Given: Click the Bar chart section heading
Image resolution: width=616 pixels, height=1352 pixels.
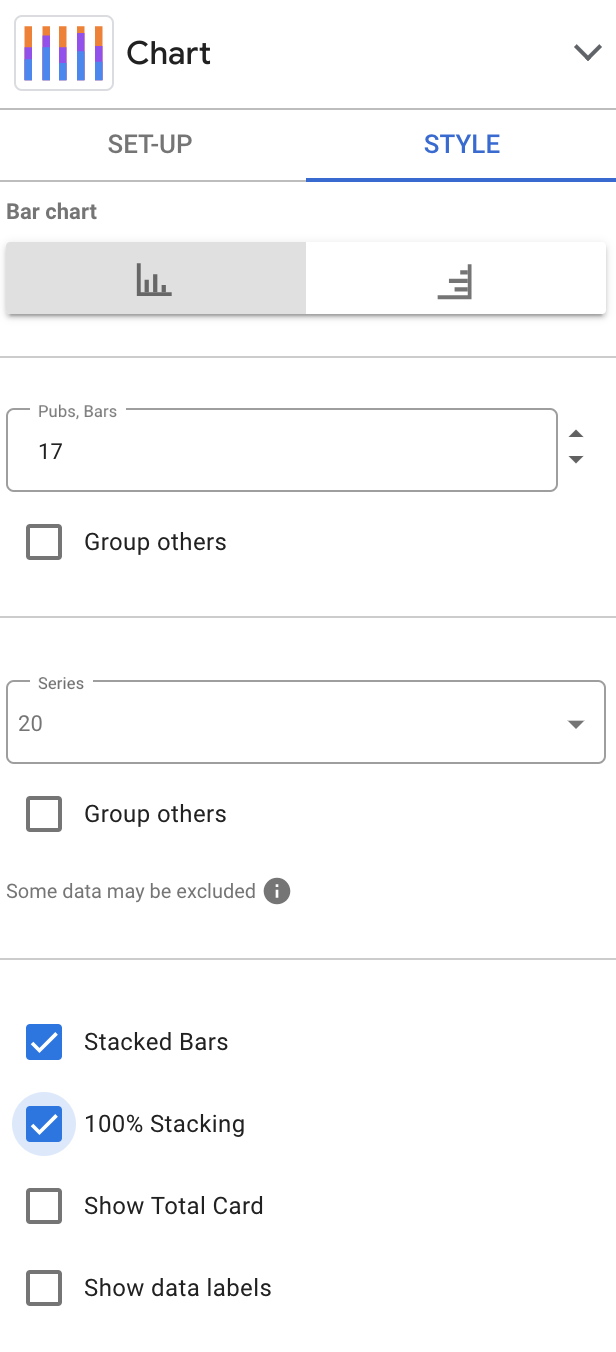Looking at the screenshot, I should 52,212.
